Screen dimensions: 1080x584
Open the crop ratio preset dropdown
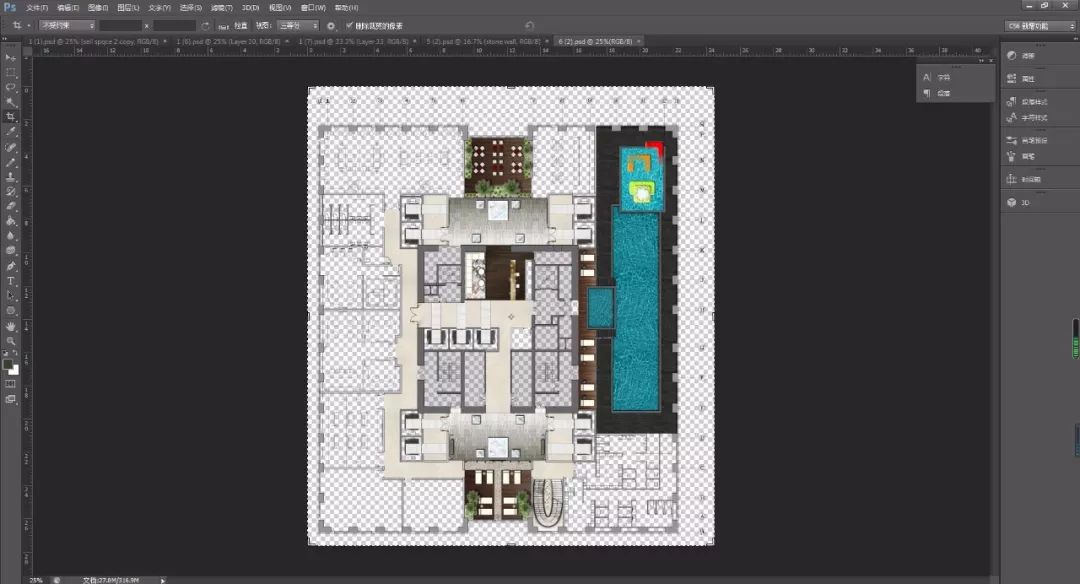pyautogui.click(x=67, y=25)
